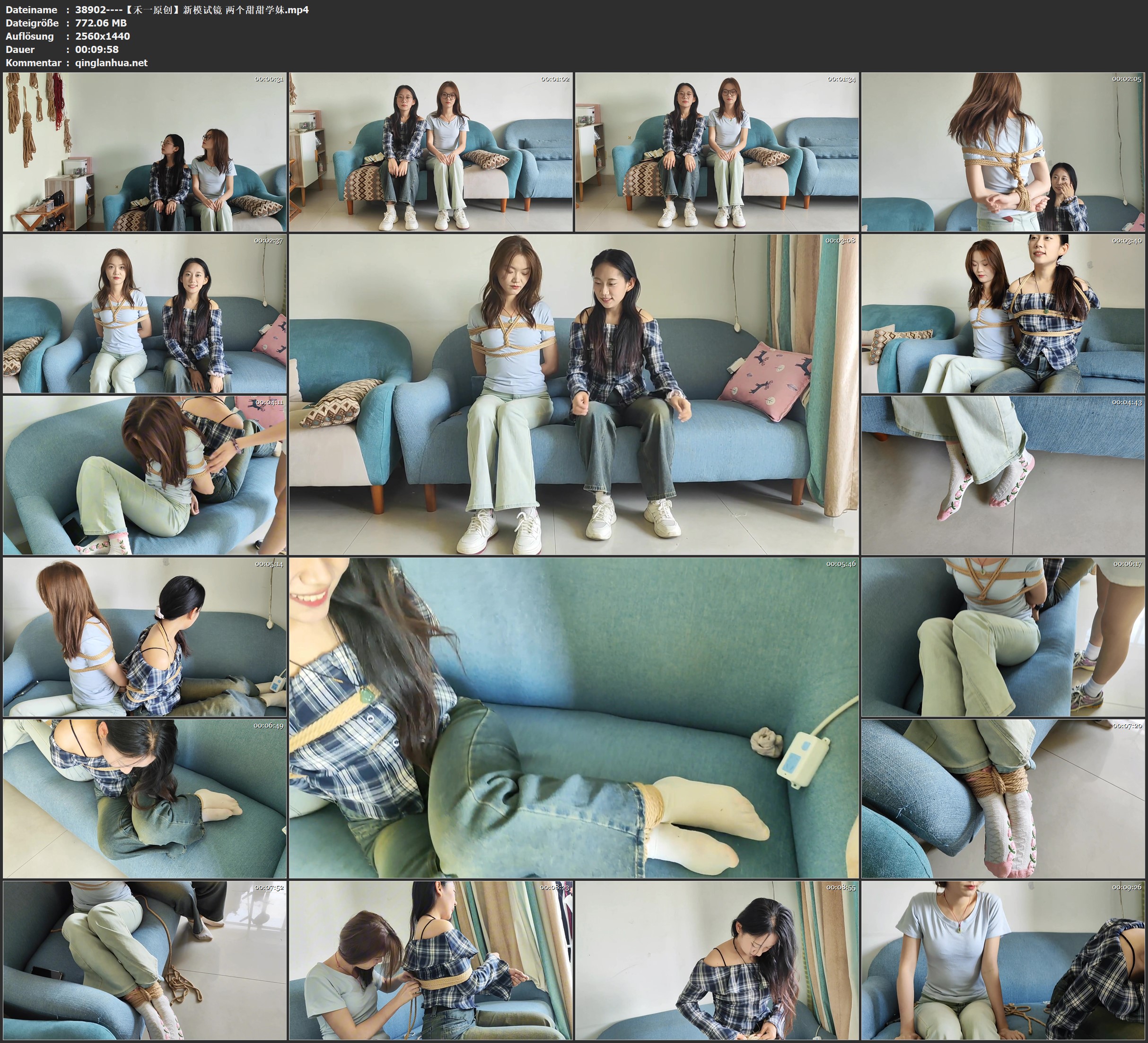This screenshot has height=1043, width=1148.
Task: Open the frame at 00:01:02
Action: (431, 152)
